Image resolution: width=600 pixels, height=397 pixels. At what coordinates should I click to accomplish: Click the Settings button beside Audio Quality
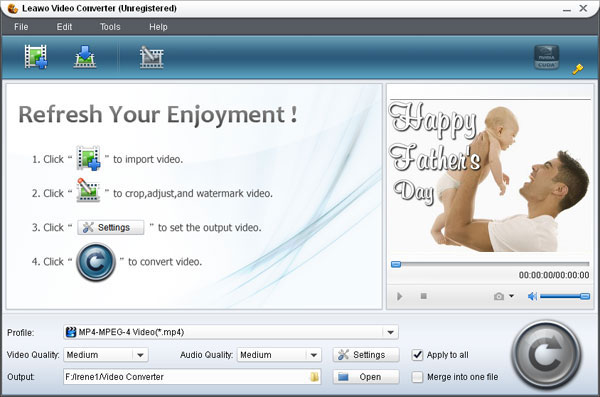(x=366, y=355)
